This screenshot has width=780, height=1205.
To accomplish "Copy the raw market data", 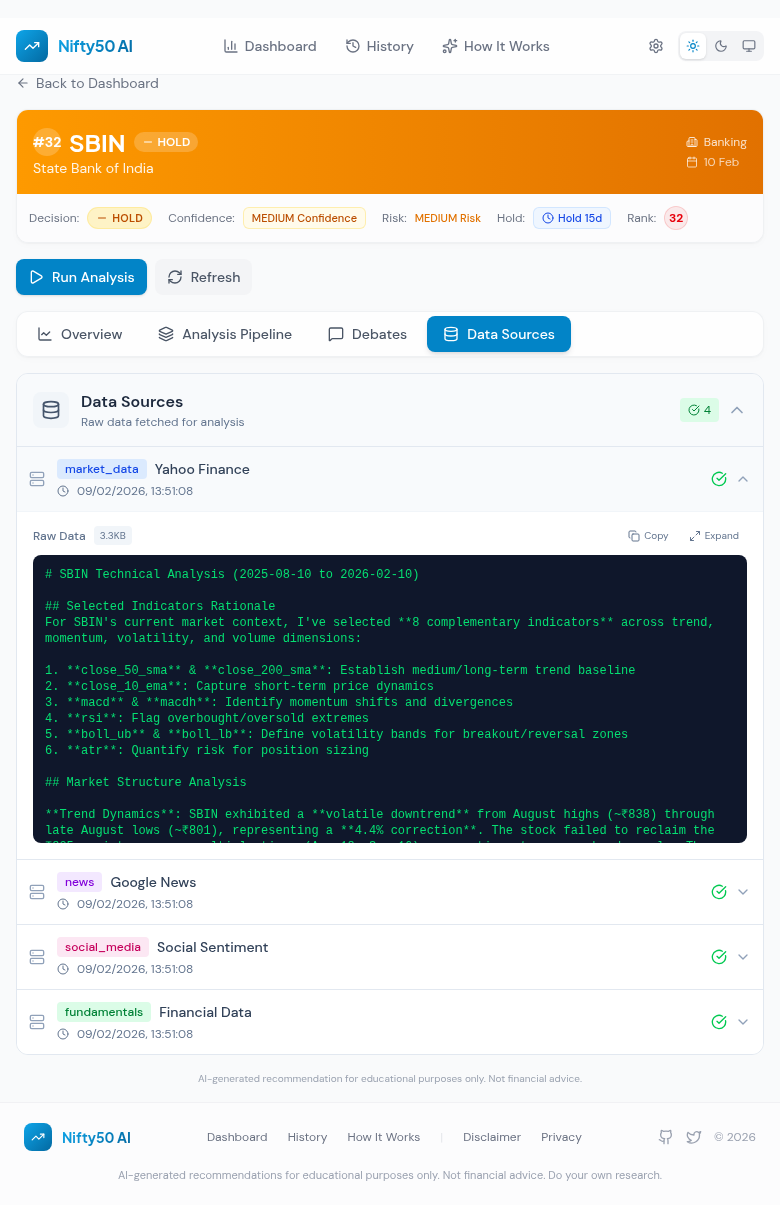I will [648, 536].
